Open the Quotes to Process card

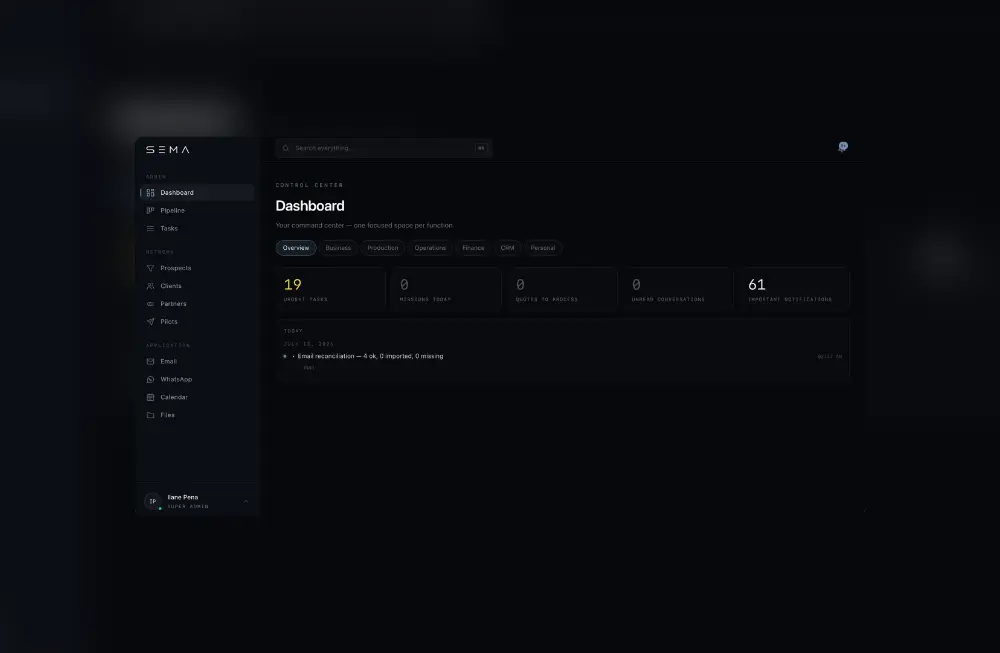point(563,290)
